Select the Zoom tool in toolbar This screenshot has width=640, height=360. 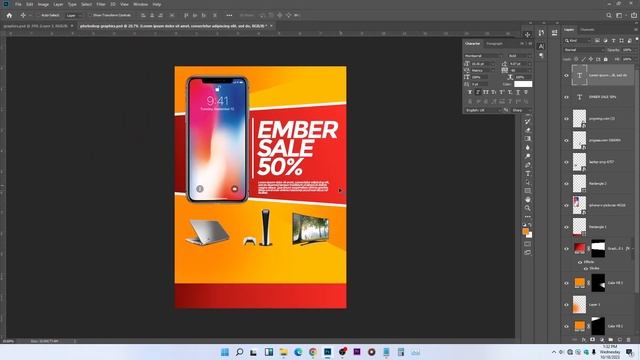(528, 208)
